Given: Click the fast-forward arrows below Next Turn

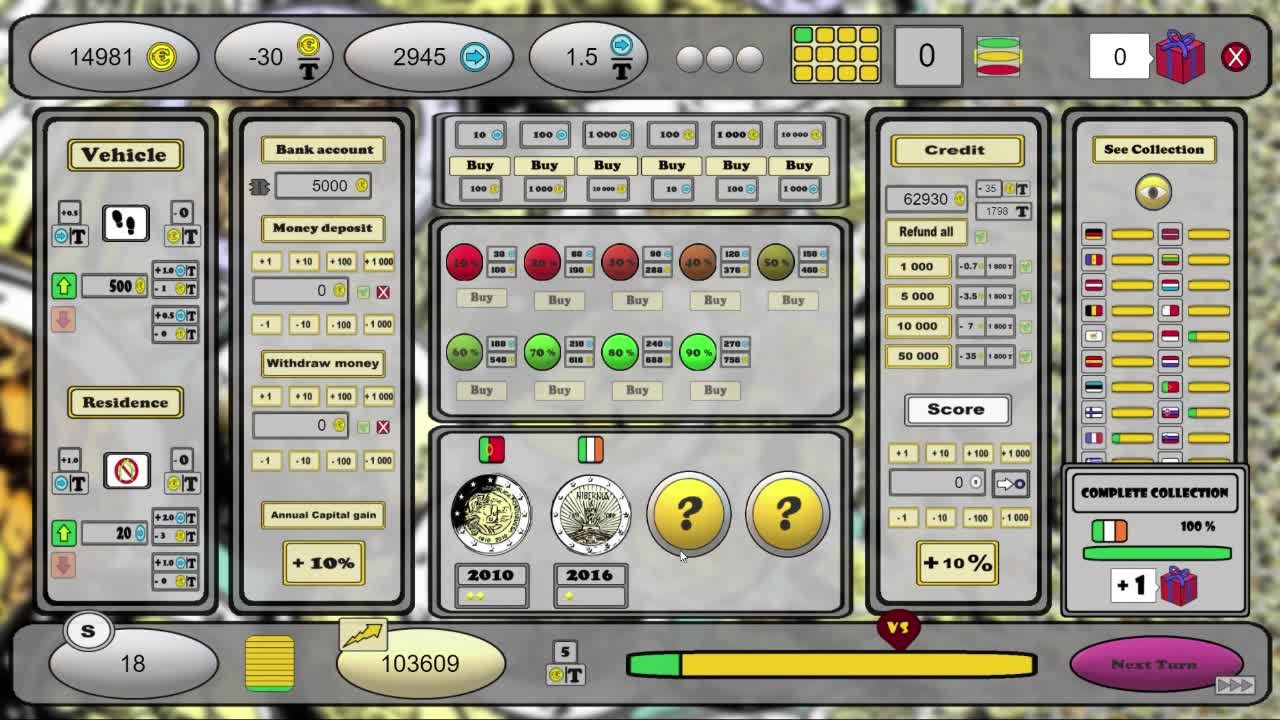Looking at the screenshot, I should pos(1234,685).
